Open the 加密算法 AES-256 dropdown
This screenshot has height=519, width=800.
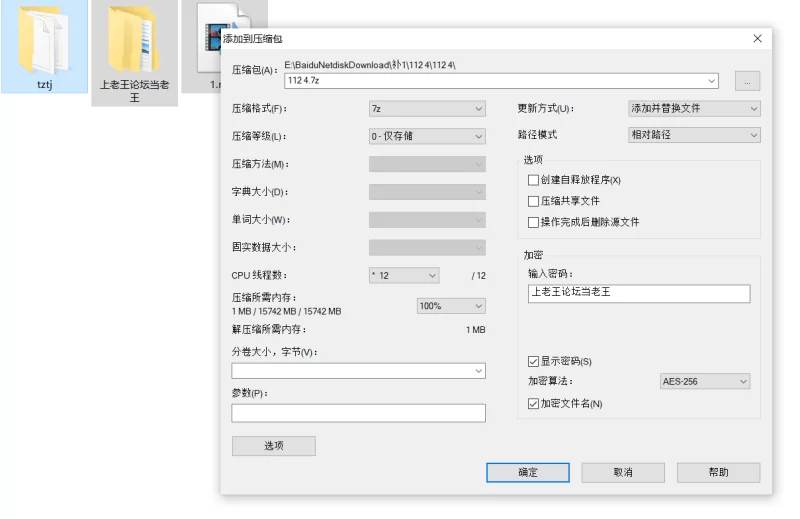(705, 381)
